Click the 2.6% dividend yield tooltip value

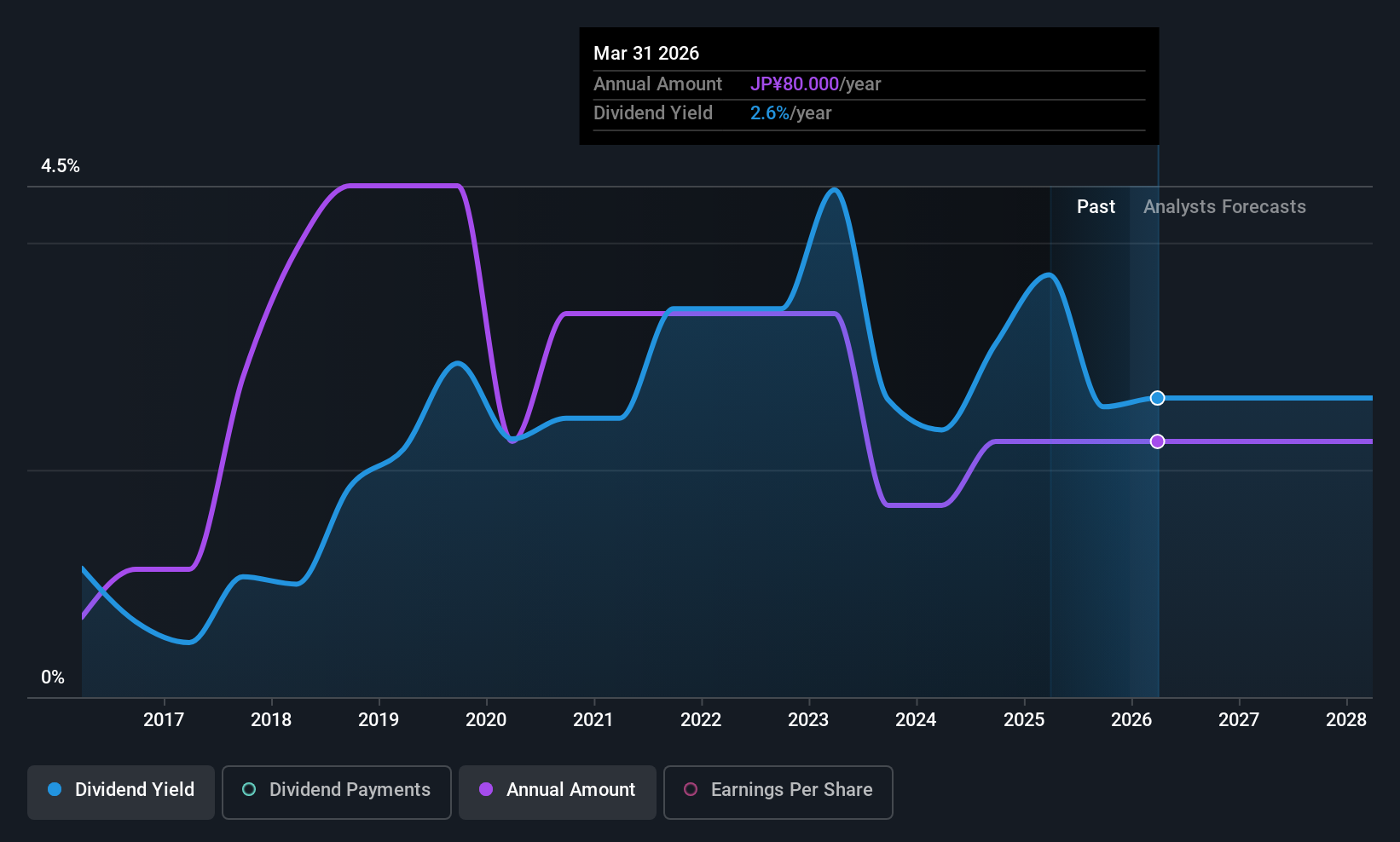click(x=770, y=113)
